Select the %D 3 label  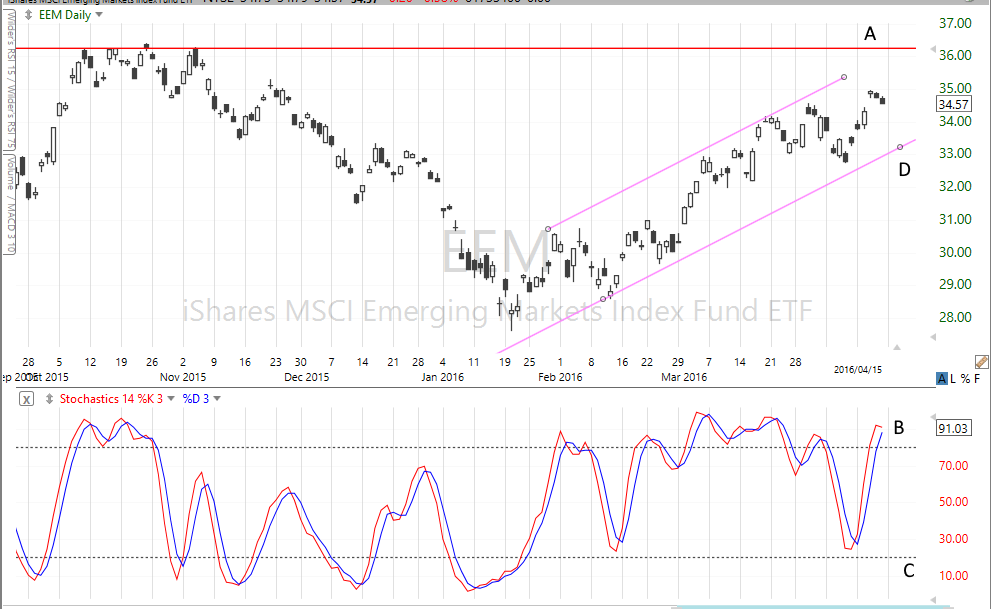(195, 399)
